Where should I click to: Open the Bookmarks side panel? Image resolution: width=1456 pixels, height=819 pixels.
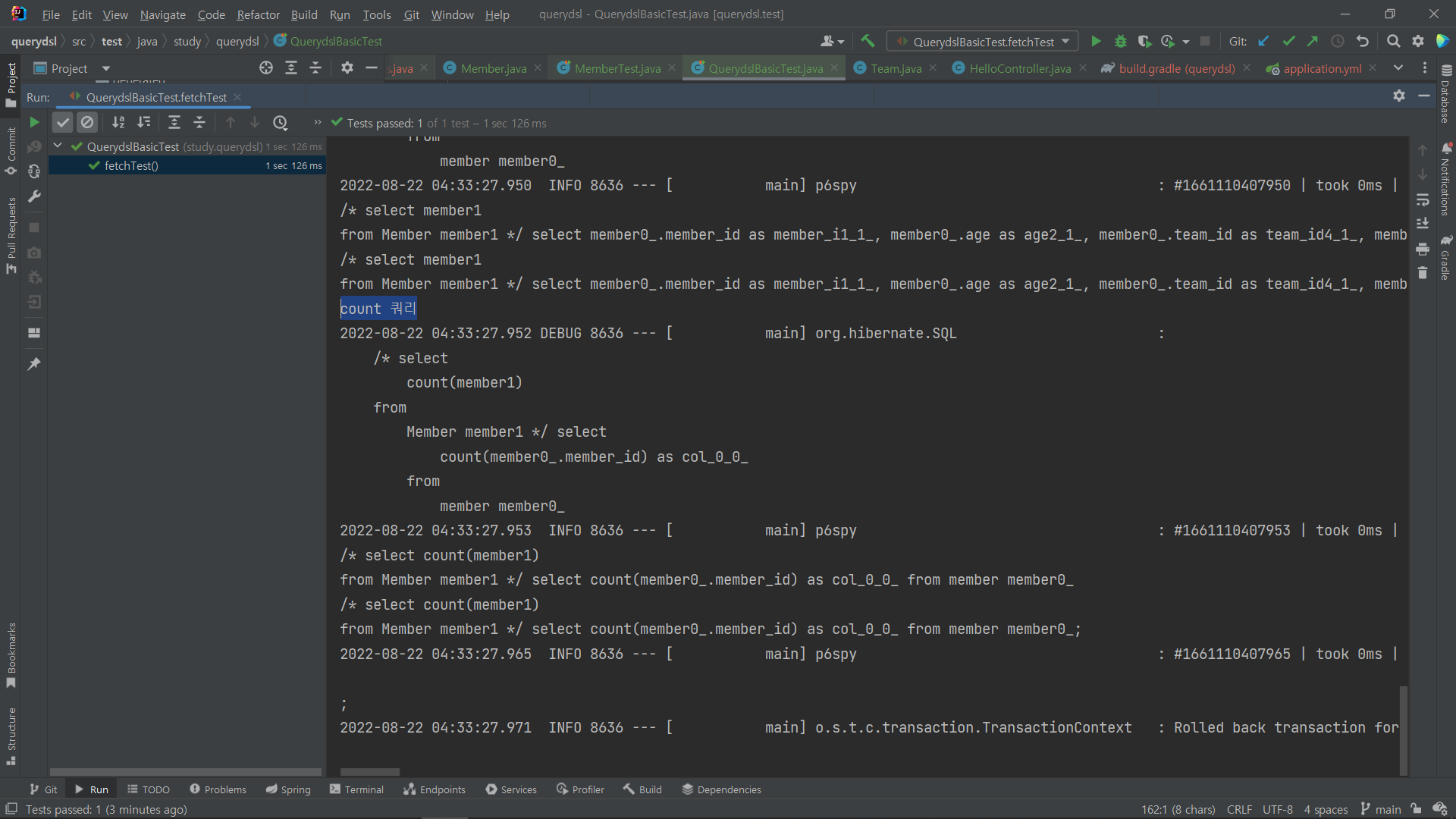click(x=11, y=655)
